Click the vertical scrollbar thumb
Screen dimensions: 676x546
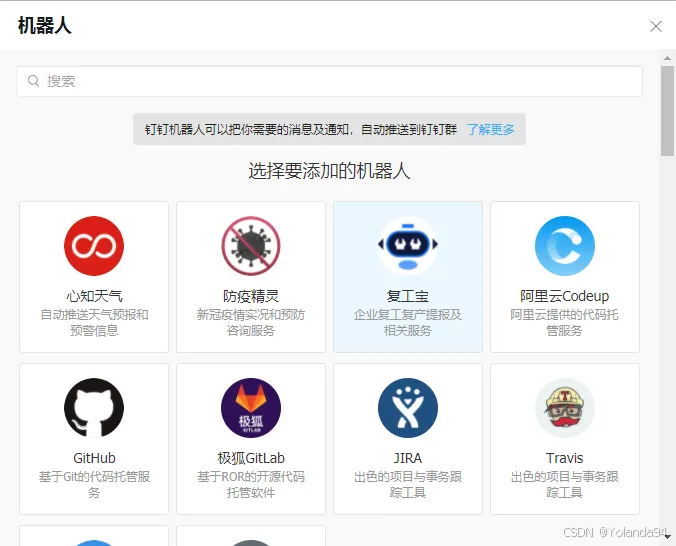[x=667, y=111]
